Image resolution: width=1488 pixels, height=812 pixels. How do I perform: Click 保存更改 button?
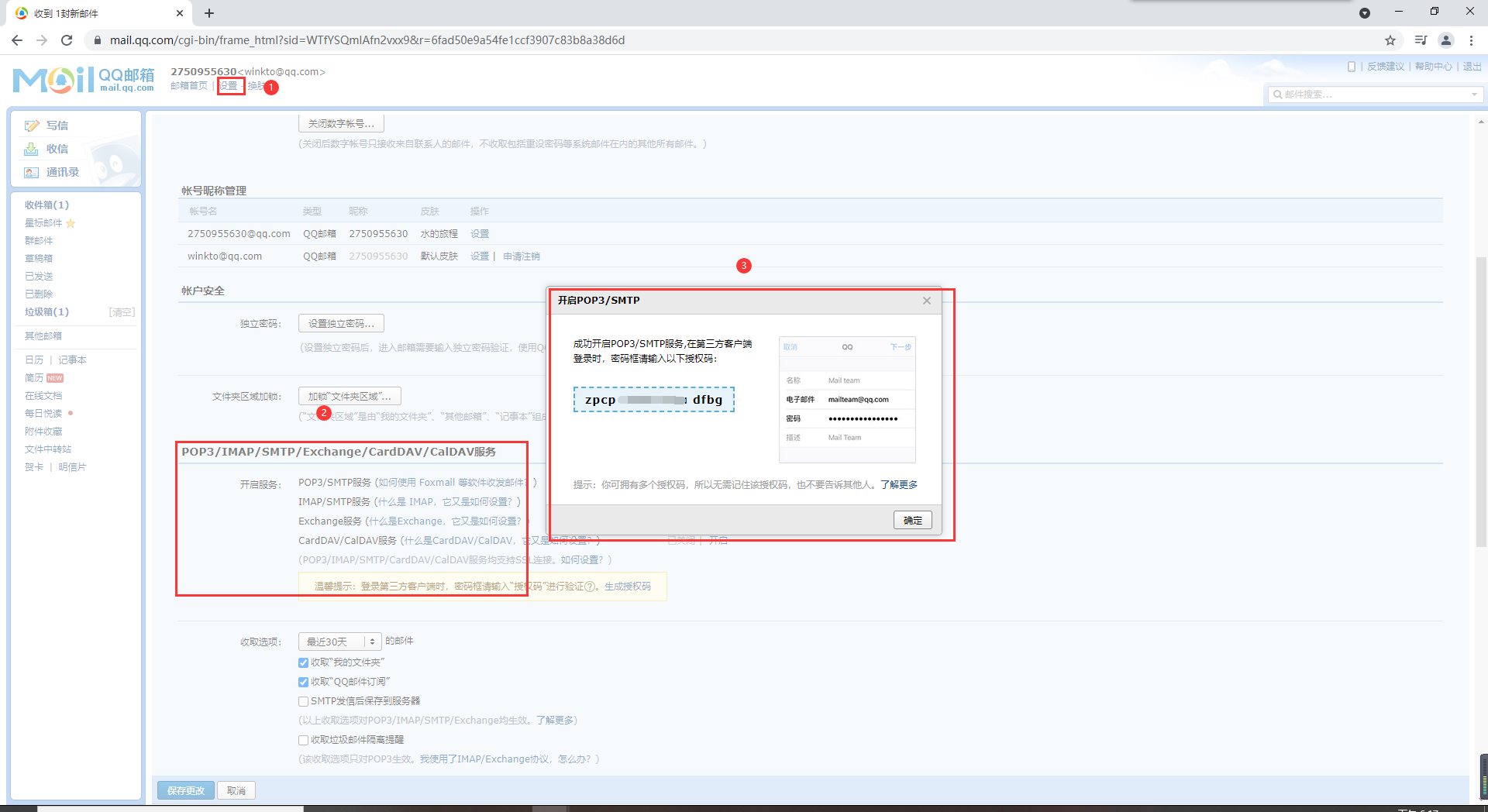click(186, 790)
